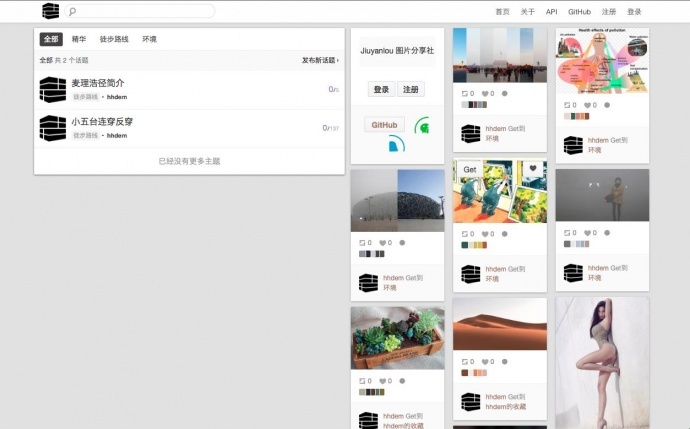This screenshot has width=690, height=429.
Task: Click repin icon under foggy person photo
Action: pyautogui.click(x=568, y=233)
